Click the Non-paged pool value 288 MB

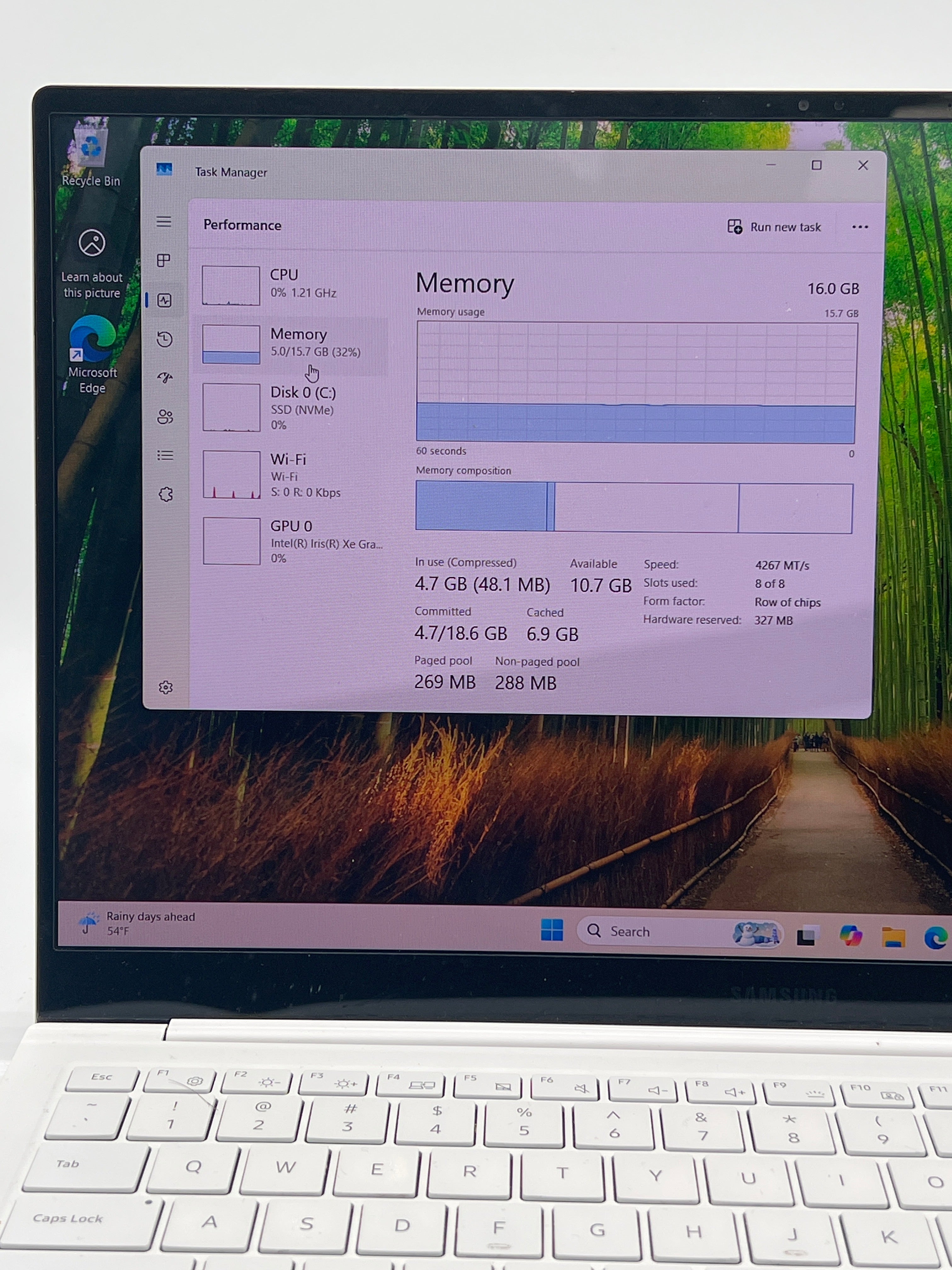point(526,683)
